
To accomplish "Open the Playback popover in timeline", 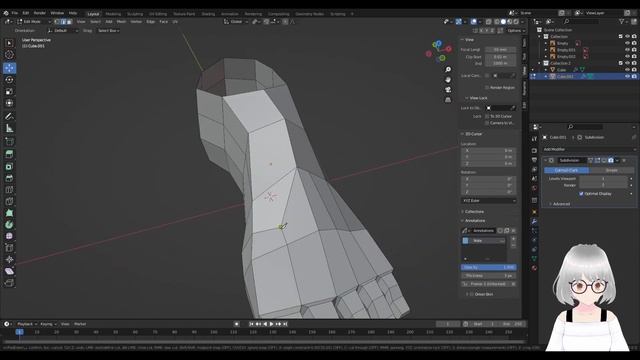I will click(27, 324).
